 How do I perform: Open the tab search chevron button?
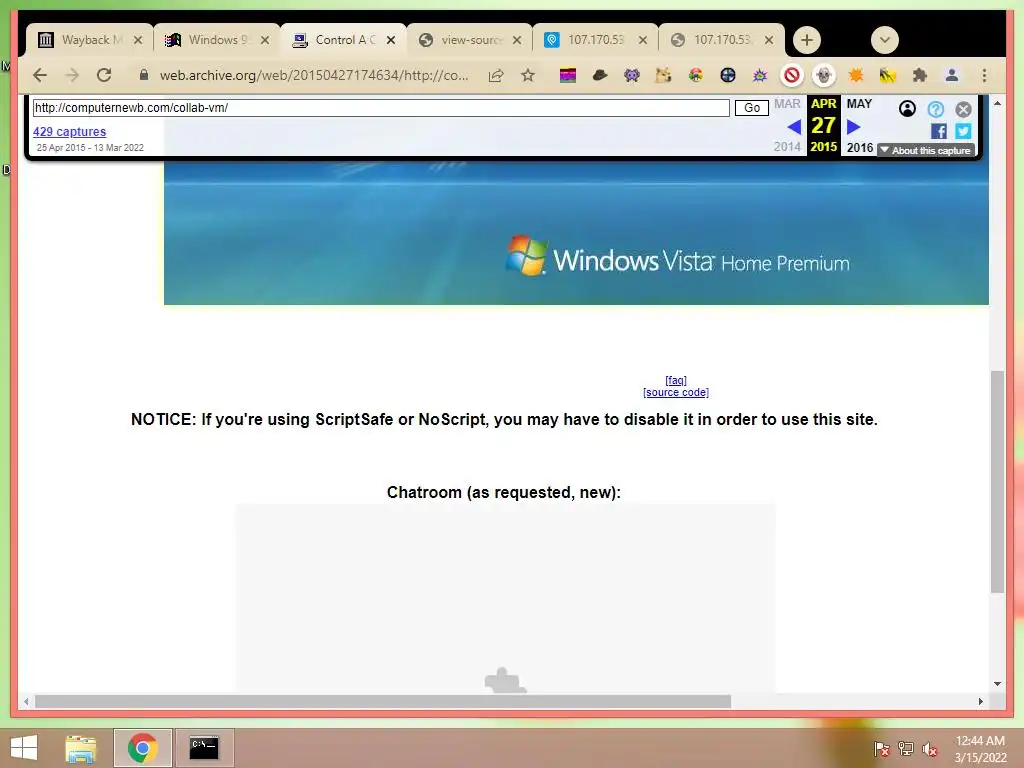coord(885,40)
